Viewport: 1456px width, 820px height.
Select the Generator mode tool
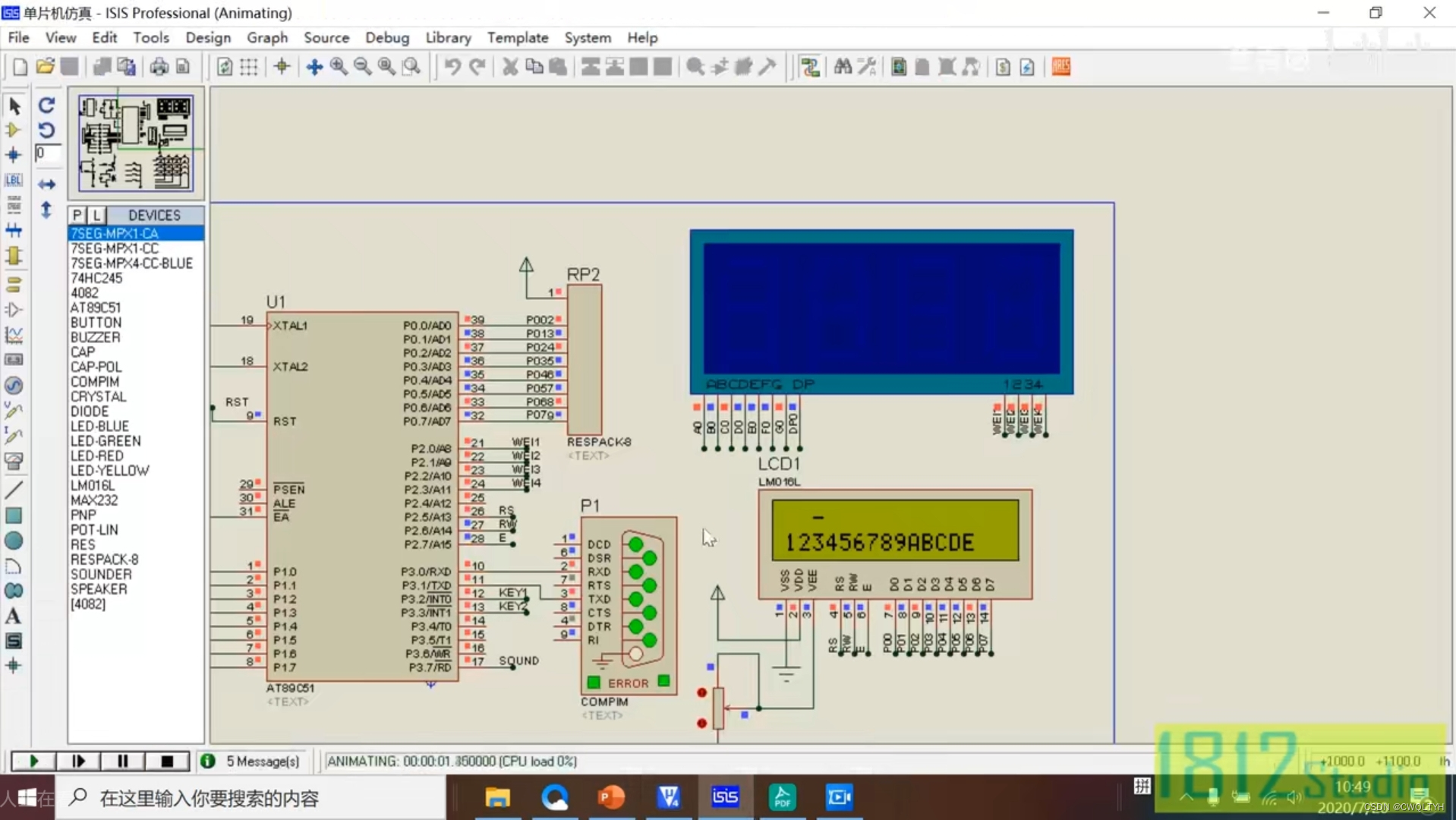(x=14, y=386)
